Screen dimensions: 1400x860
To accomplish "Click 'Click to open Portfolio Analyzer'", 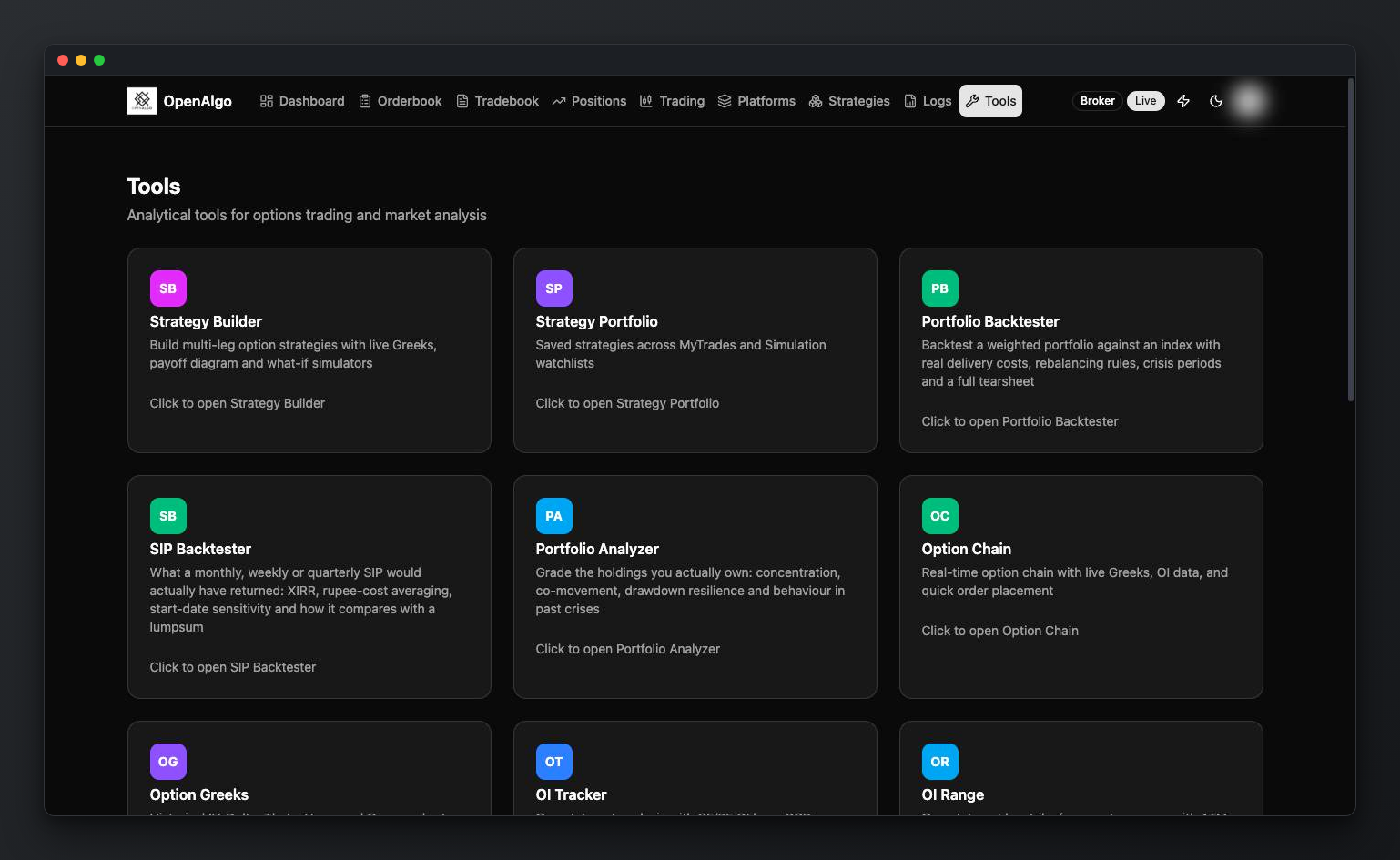I will 628,649.
